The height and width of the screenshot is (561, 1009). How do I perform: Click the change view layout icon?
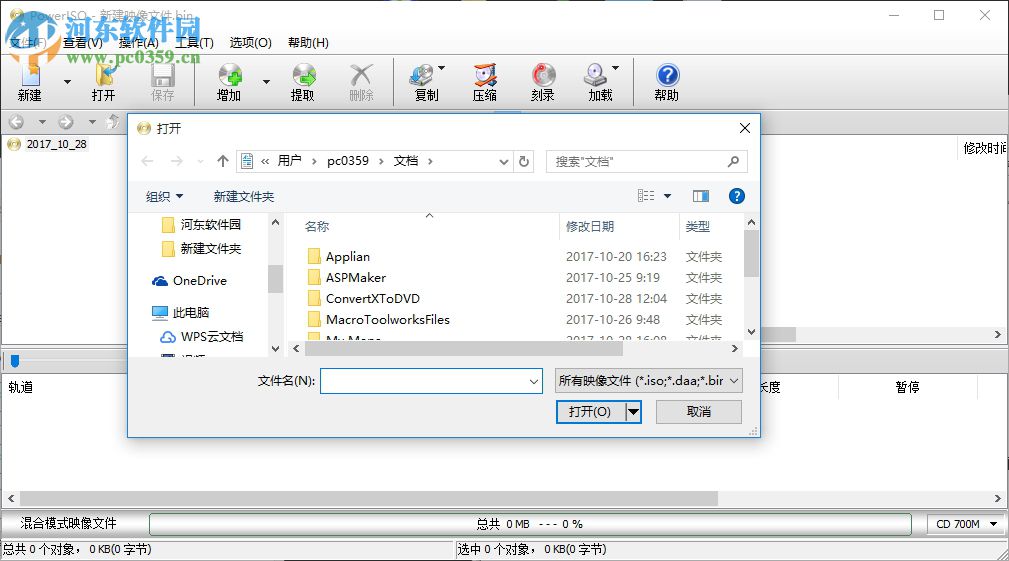pos(646,196)
